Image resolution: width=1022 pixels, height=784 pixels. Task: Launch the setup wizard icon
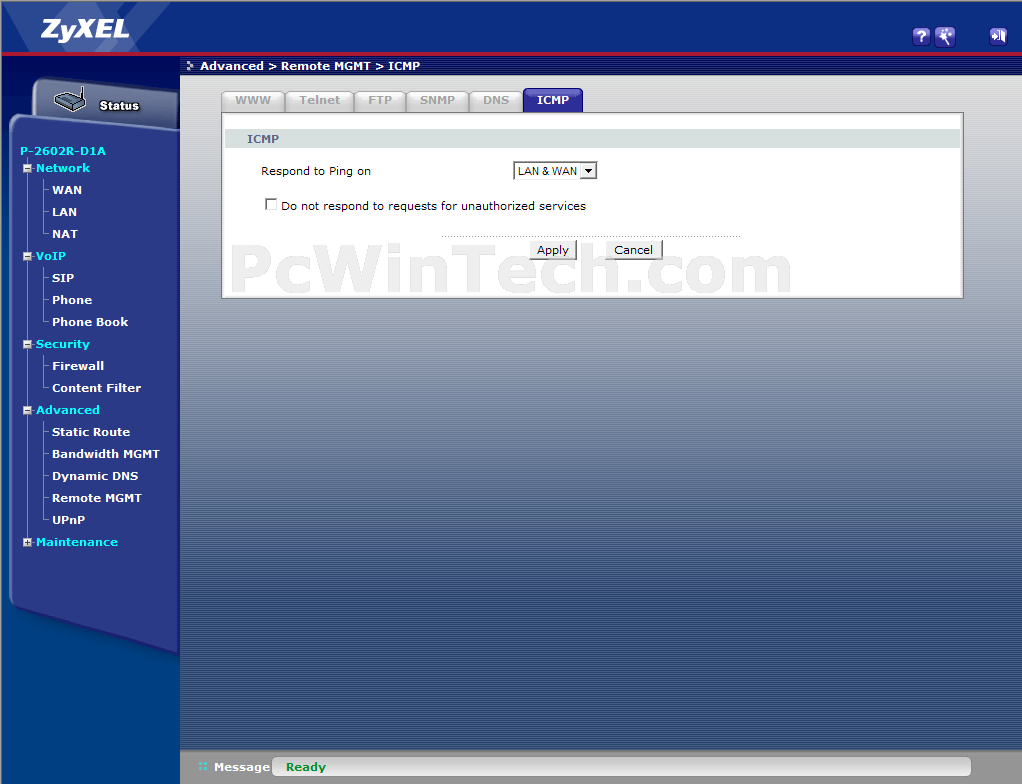(945, 36)
